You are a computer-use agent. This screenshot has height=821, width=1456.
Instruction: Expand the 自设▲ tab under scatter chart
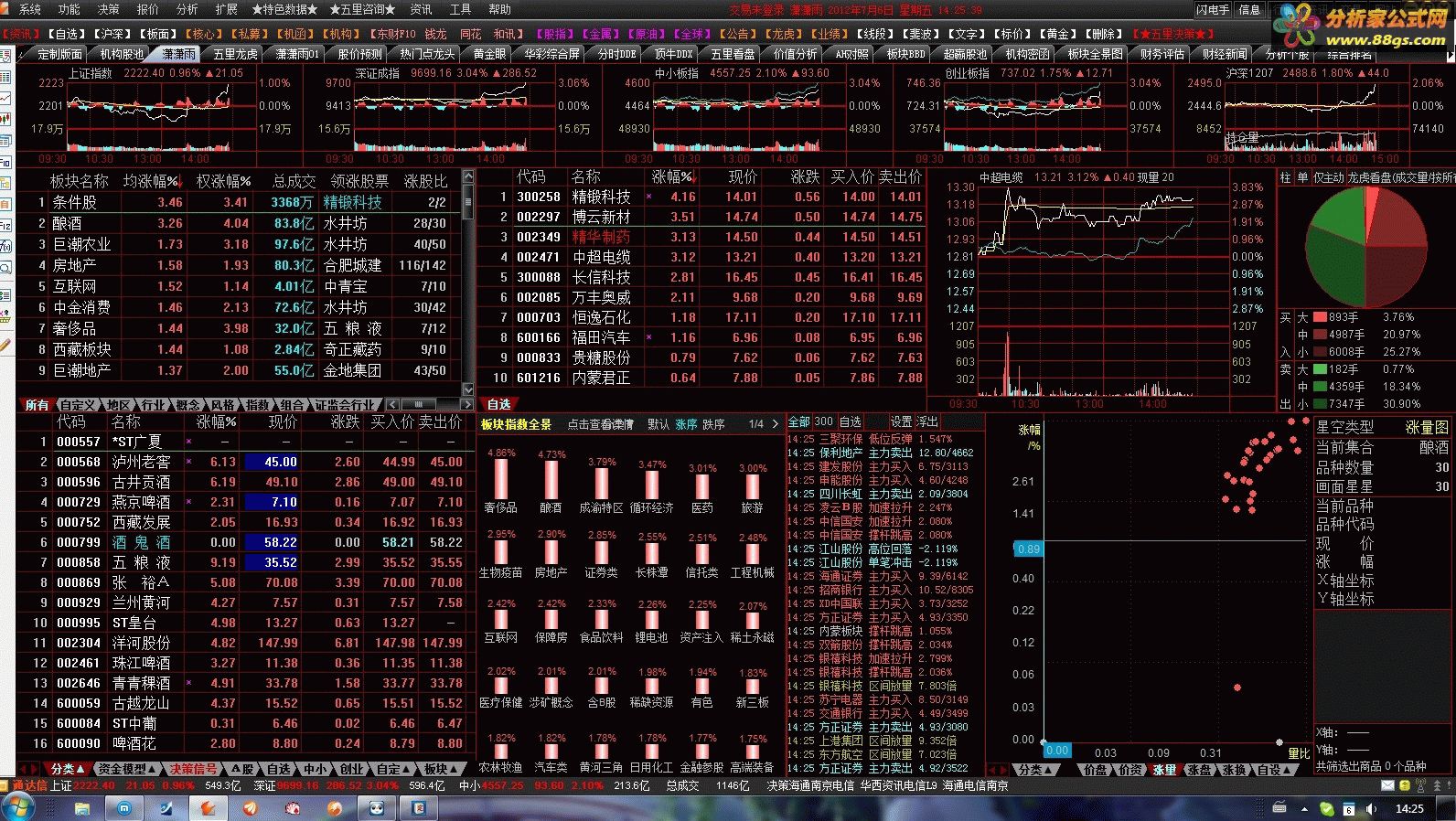pos(1276,770)
